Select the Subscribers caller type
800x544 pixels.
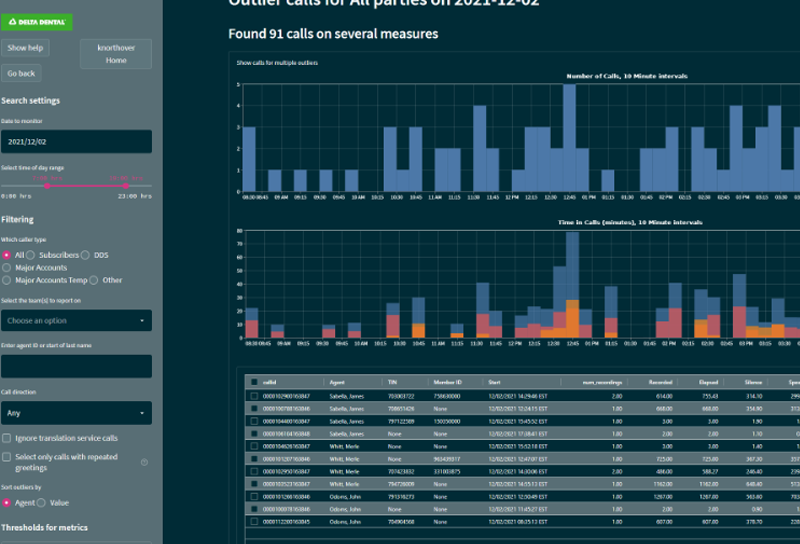click(x=33, y=255)
